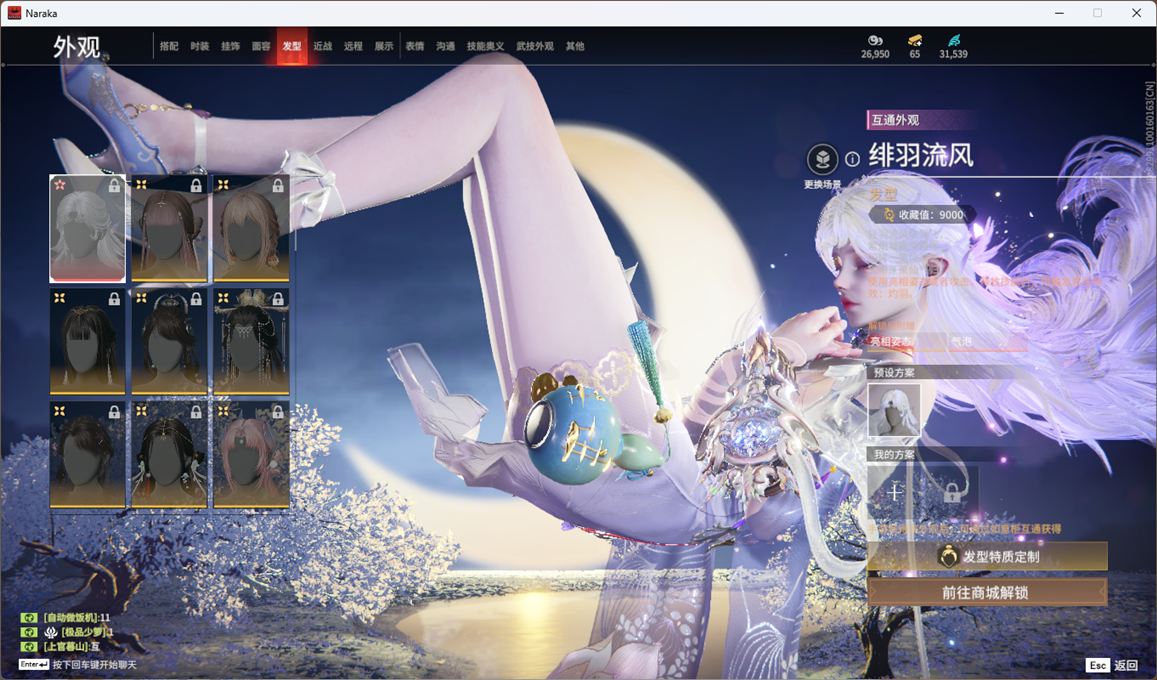Click the [自动做饭机] chat message
The height and width of the screenshot is (680, 1157).
76,617
